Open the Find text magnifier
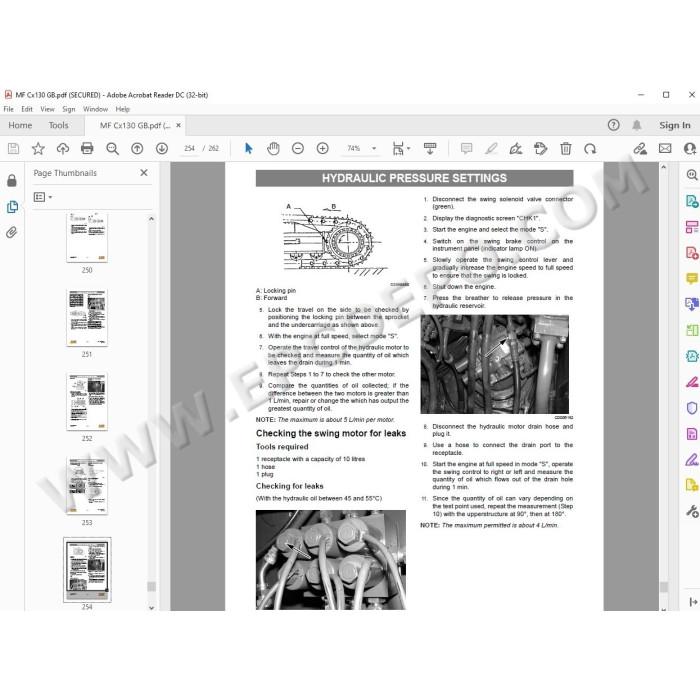The height and width of the screenshot is (700, 700). pyautogui.click(x=112, y=149)
